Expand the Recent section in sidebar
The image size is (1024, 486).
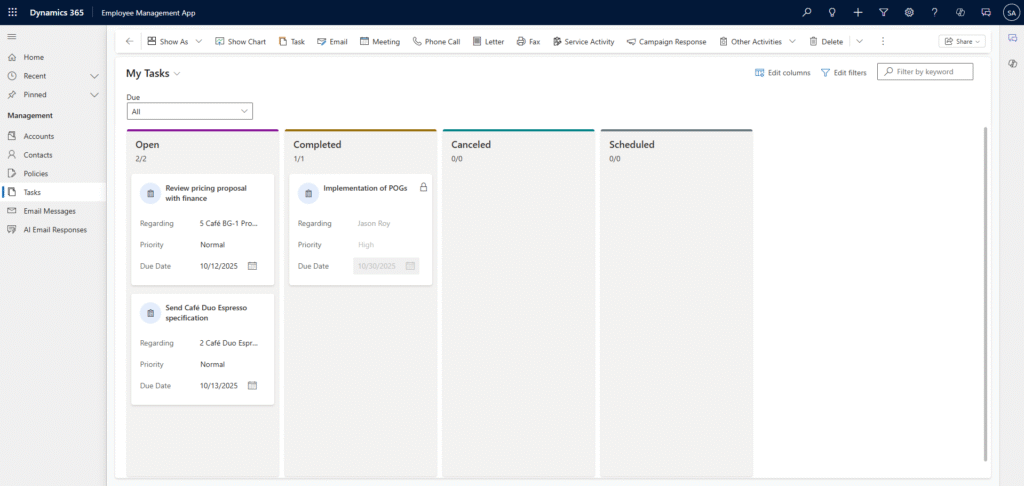[x=94, y=76]
